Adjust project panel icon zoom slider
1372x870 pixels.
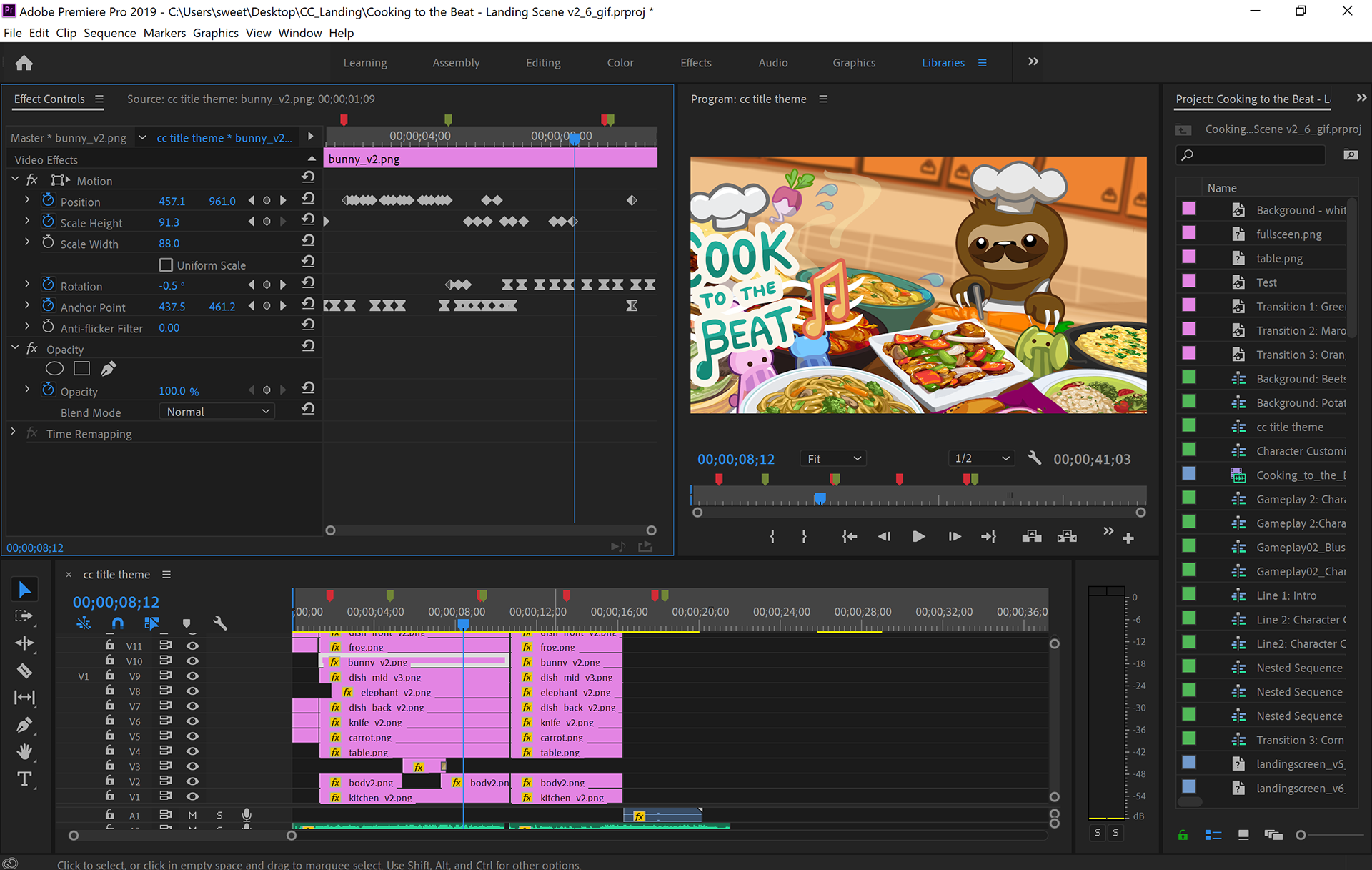click(x=1301, y=835)
